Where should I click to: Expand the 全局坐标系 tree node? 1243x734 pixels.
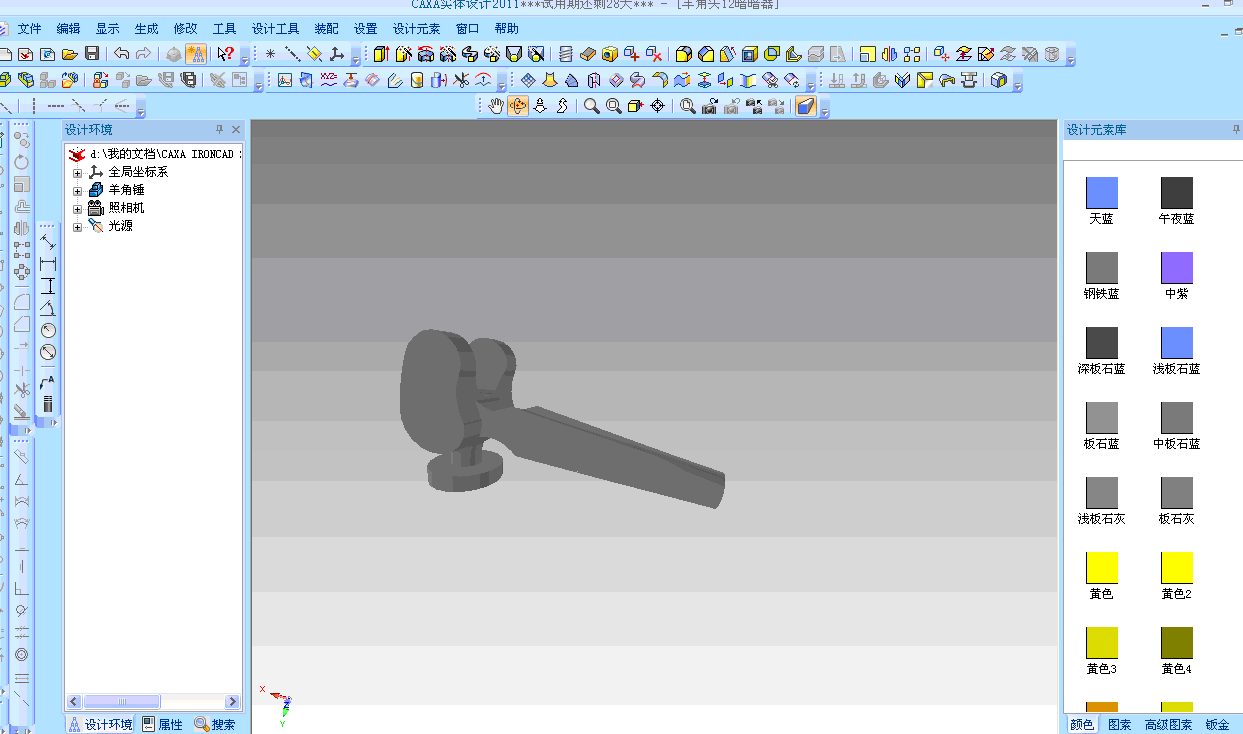(77, 172)
